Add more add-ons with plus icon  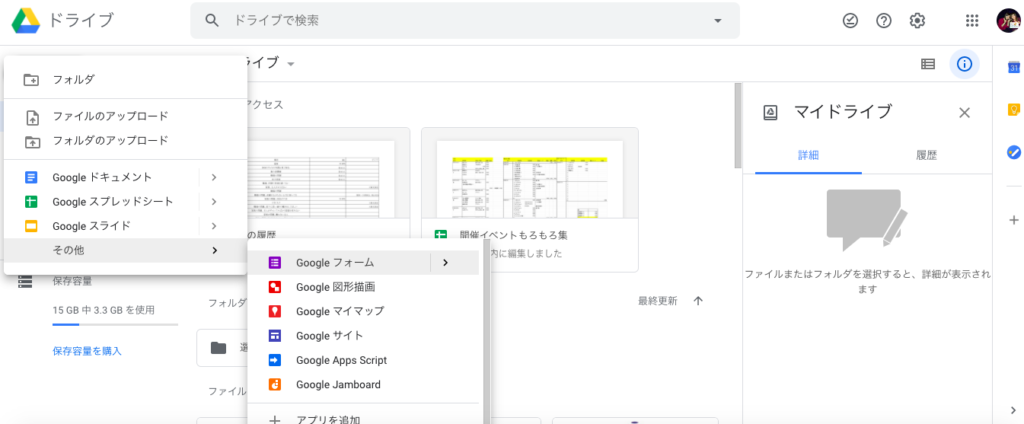click(x=1014, y=220)
